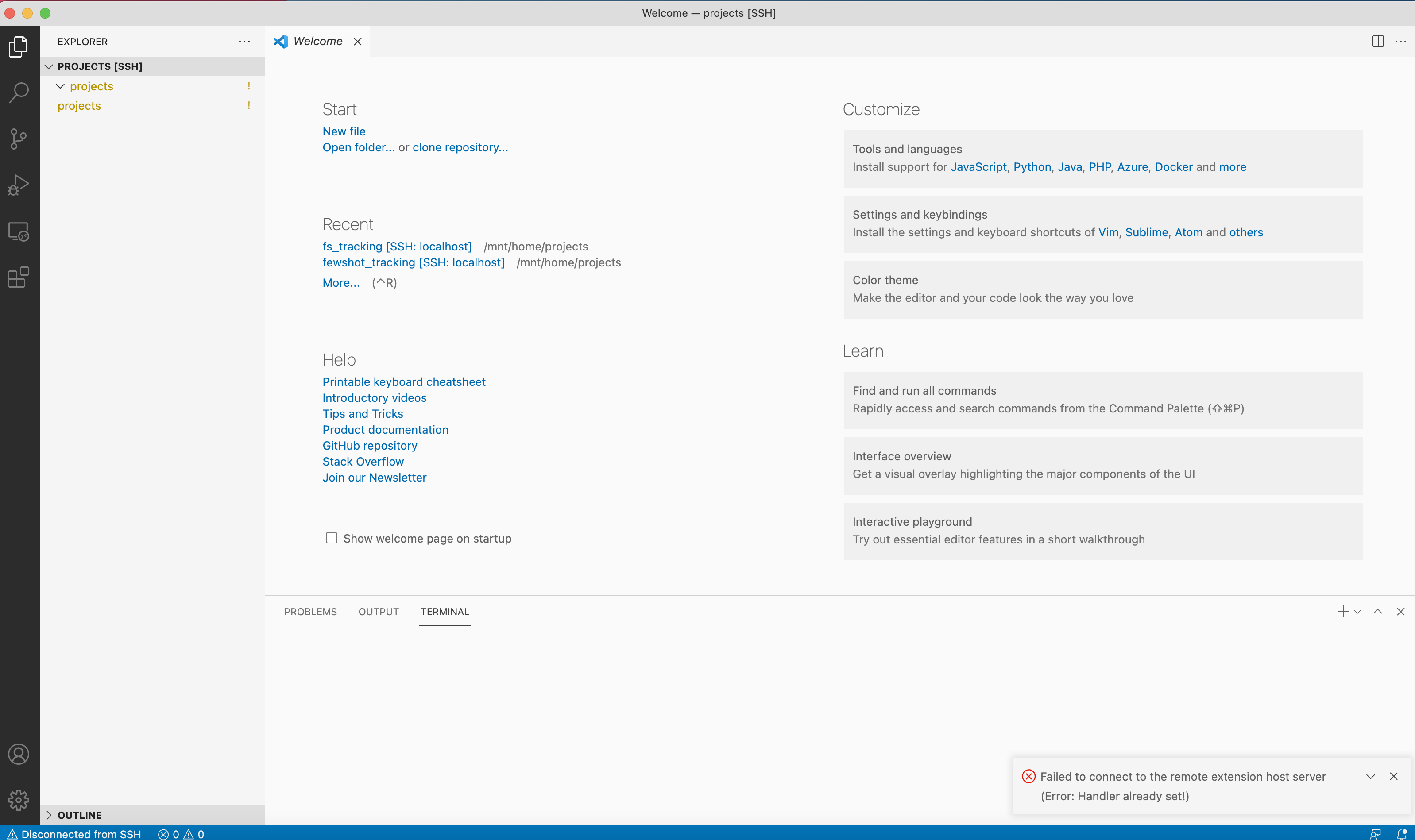Open the Remote Explorer view

[19, 231]
